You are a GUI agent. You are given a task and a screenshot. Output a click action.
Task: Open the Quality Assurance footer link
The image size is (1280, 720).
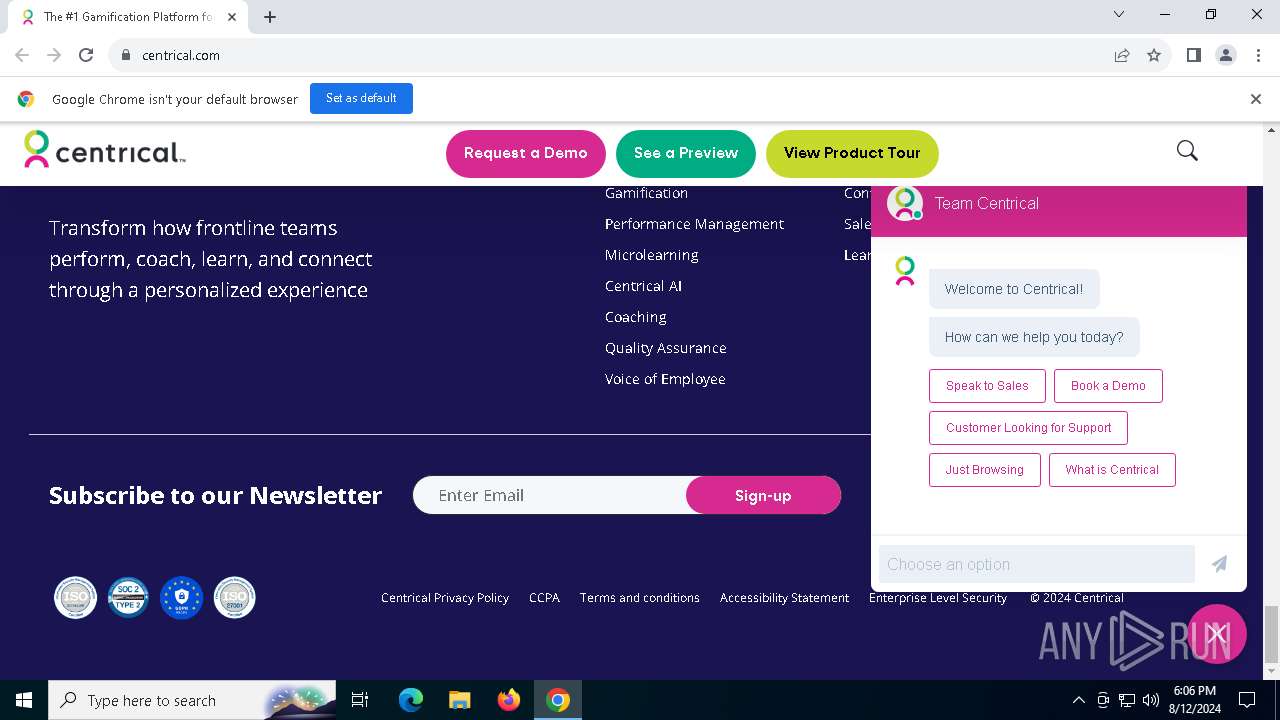(666, 348)
